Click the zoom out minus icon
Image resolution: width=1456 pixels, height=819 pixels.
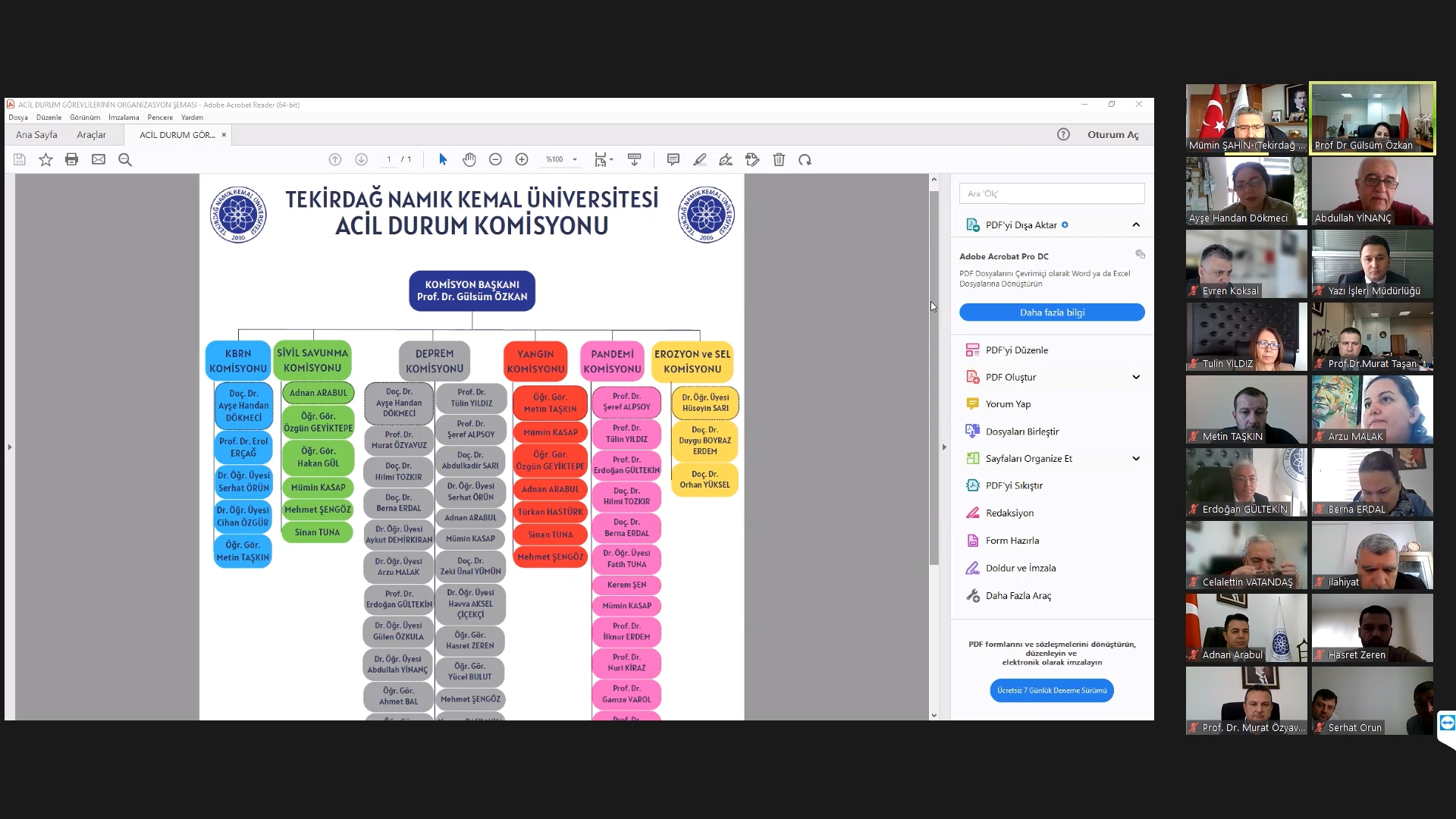click(495, 159)
